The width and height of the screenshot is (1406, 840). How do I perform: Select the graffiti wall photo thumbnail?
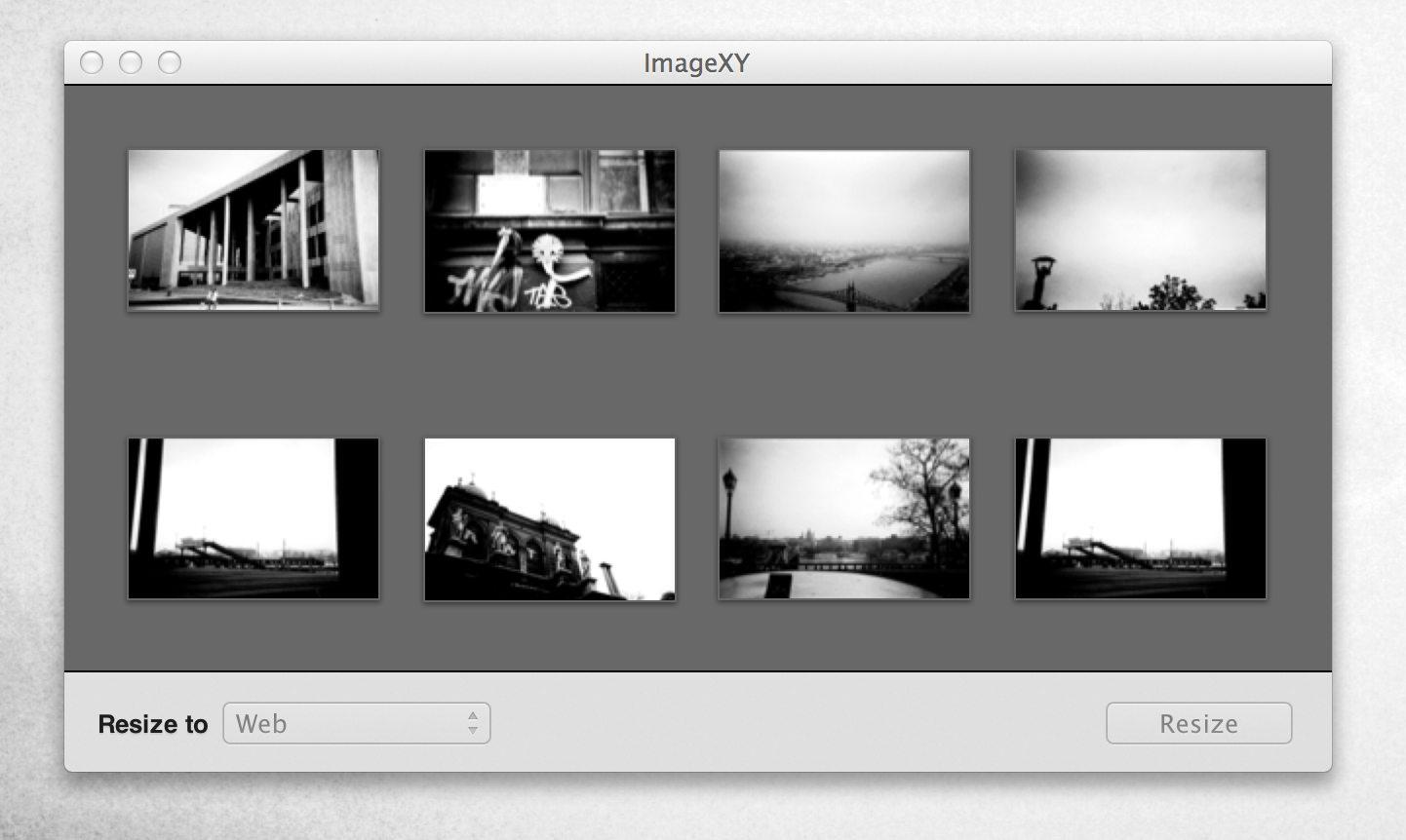coord(550,230)
